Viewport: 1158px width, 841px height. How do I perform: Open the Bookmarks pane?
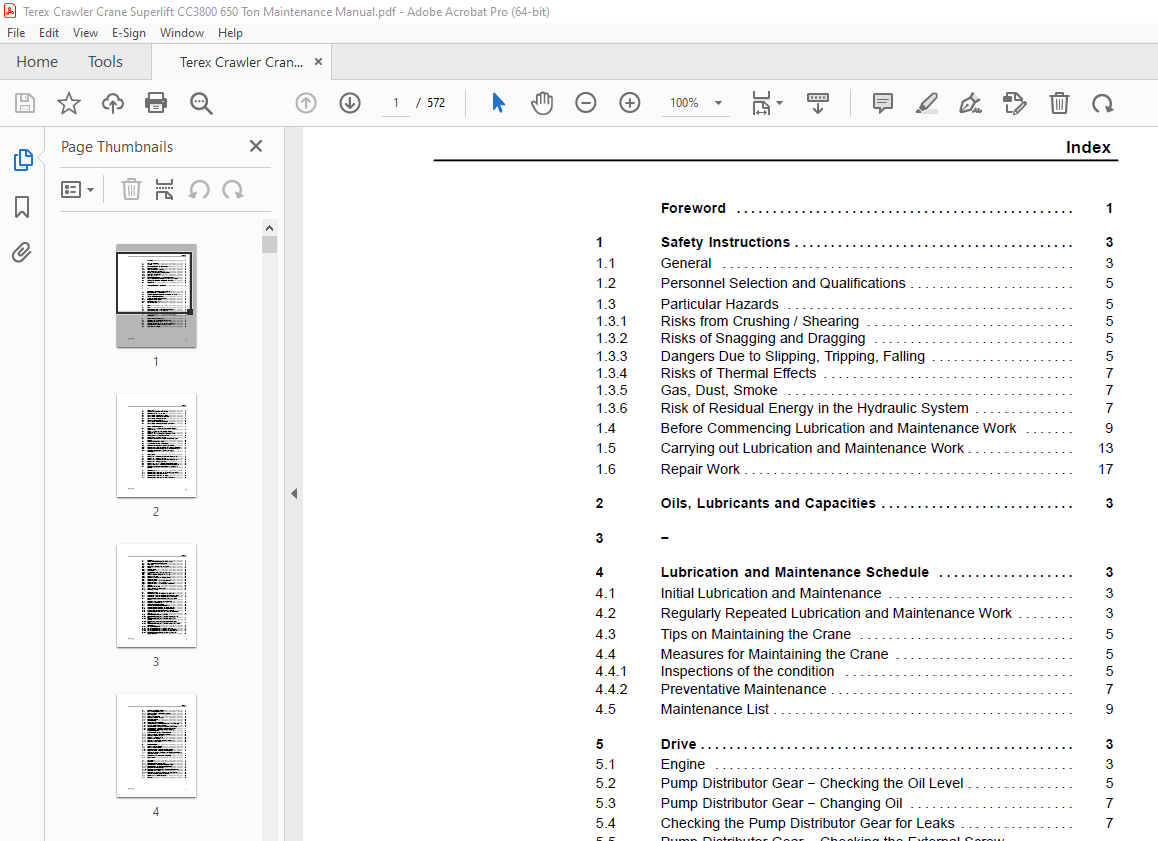pyautogui.click(x=22, y=207)
